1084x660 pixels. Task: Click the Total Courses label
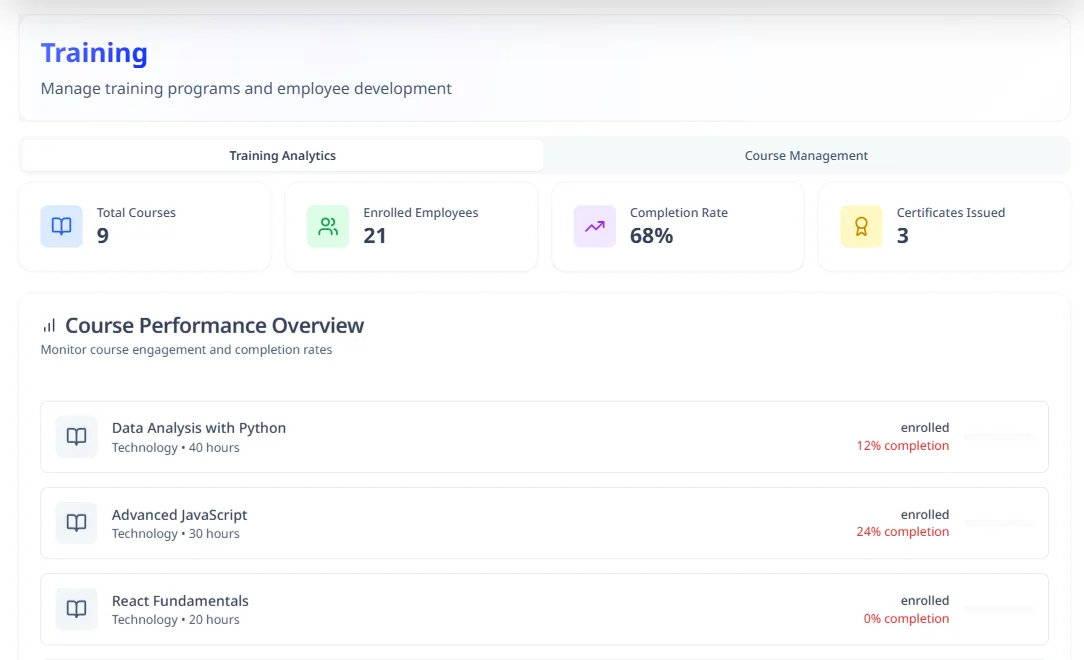[x=136, y=213]
